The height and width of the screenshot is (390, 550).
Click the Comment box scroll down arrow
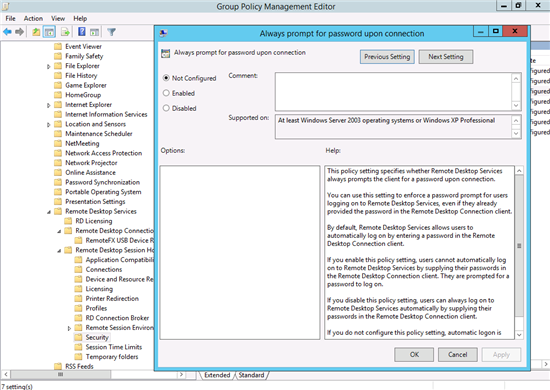(x=516, y=105)
